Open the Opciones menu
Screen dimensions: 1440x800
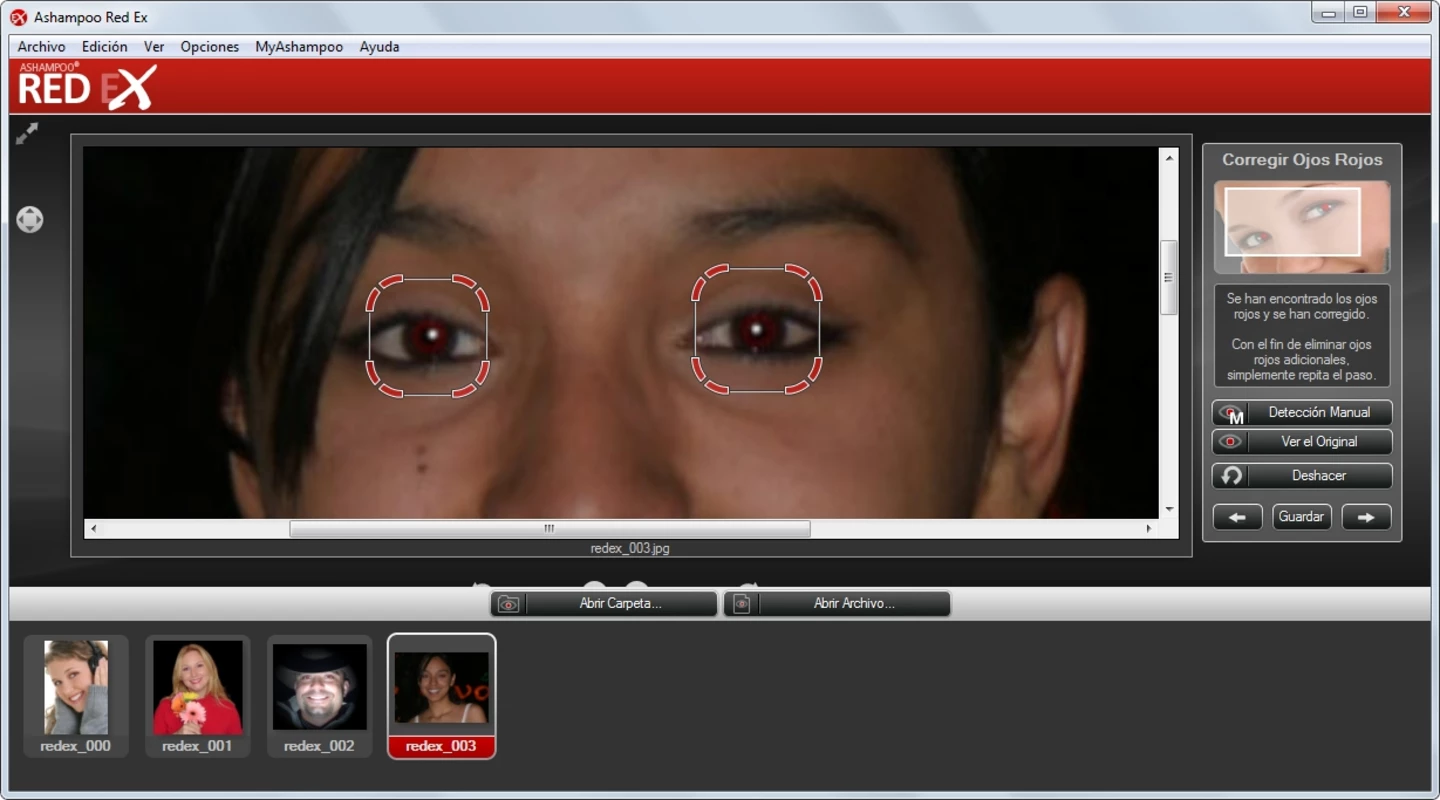[209, 47]
